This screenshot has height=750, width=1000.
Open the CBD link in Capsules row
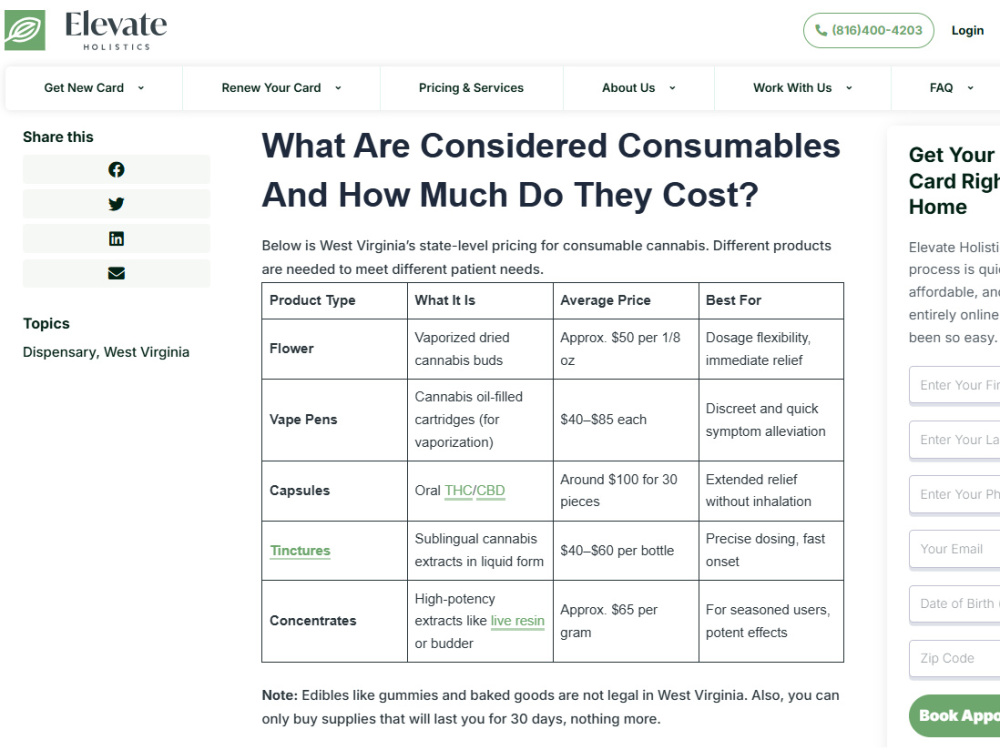click(490, 490)
